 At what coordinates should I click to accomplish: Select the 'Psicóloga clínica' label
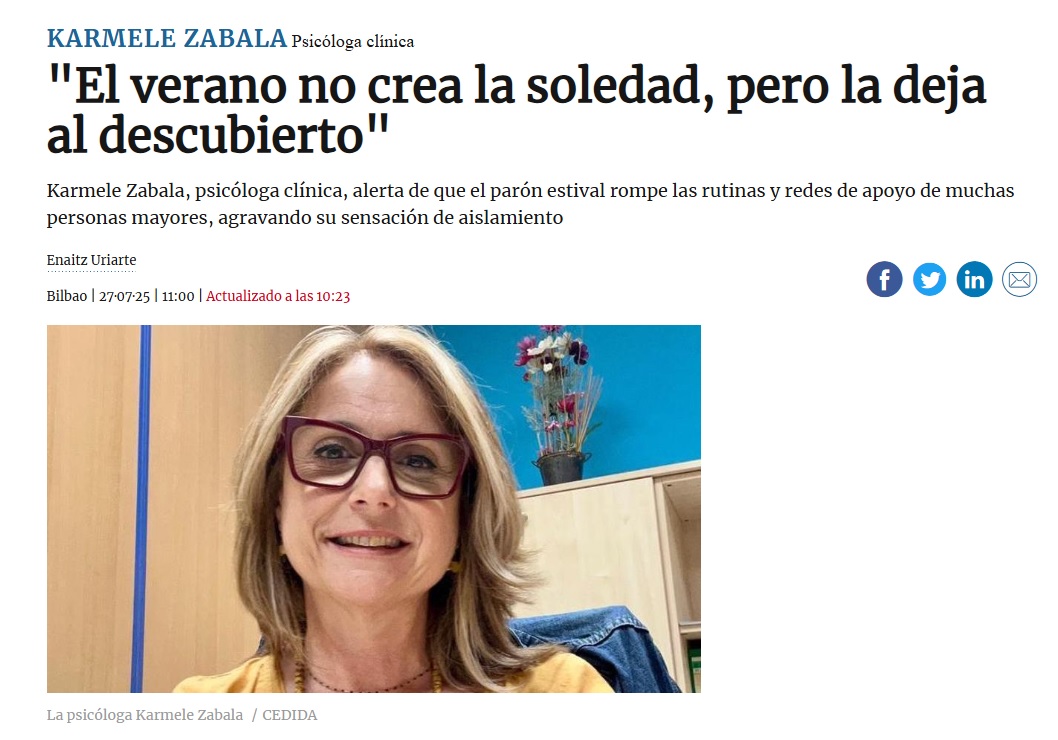[353, 42]
